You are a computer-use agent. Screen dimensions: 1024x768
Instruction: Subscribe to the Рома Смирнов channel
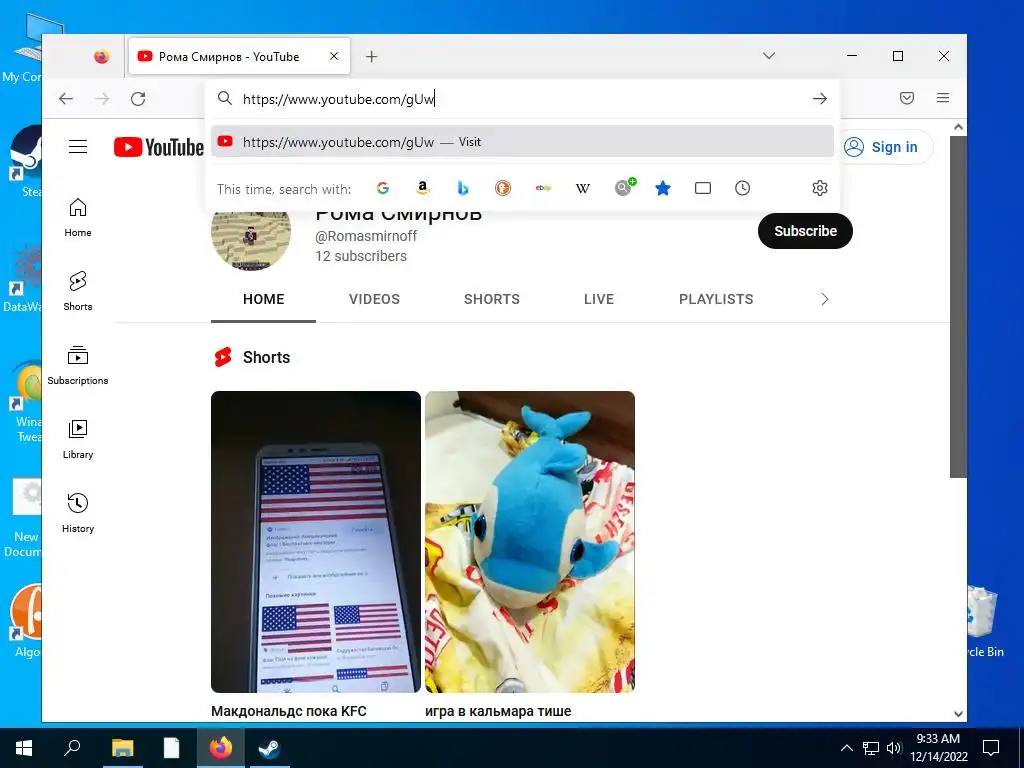click(805, 231)
